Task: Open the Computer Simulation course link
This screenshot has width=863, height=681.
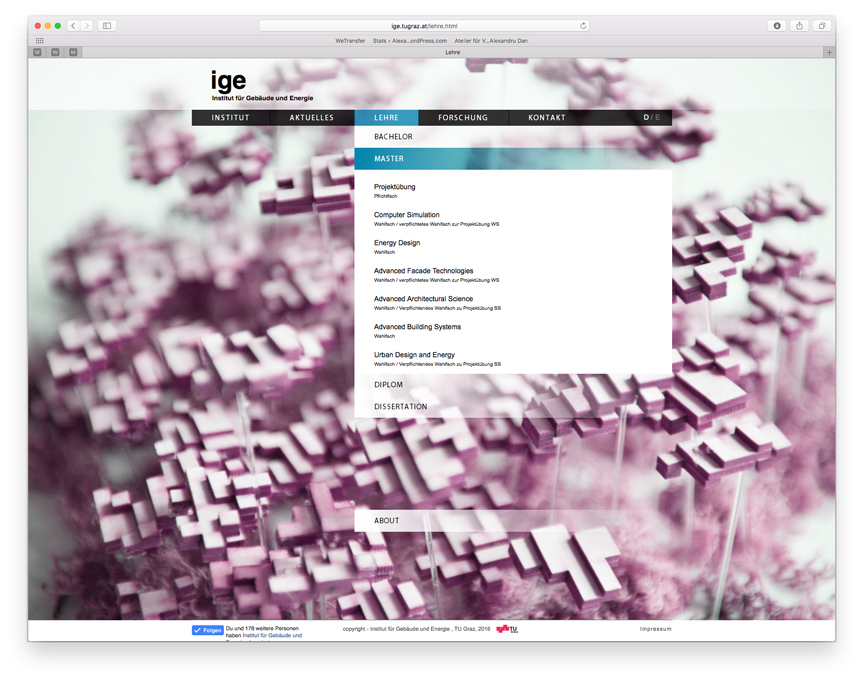Action: coord(407,215)
